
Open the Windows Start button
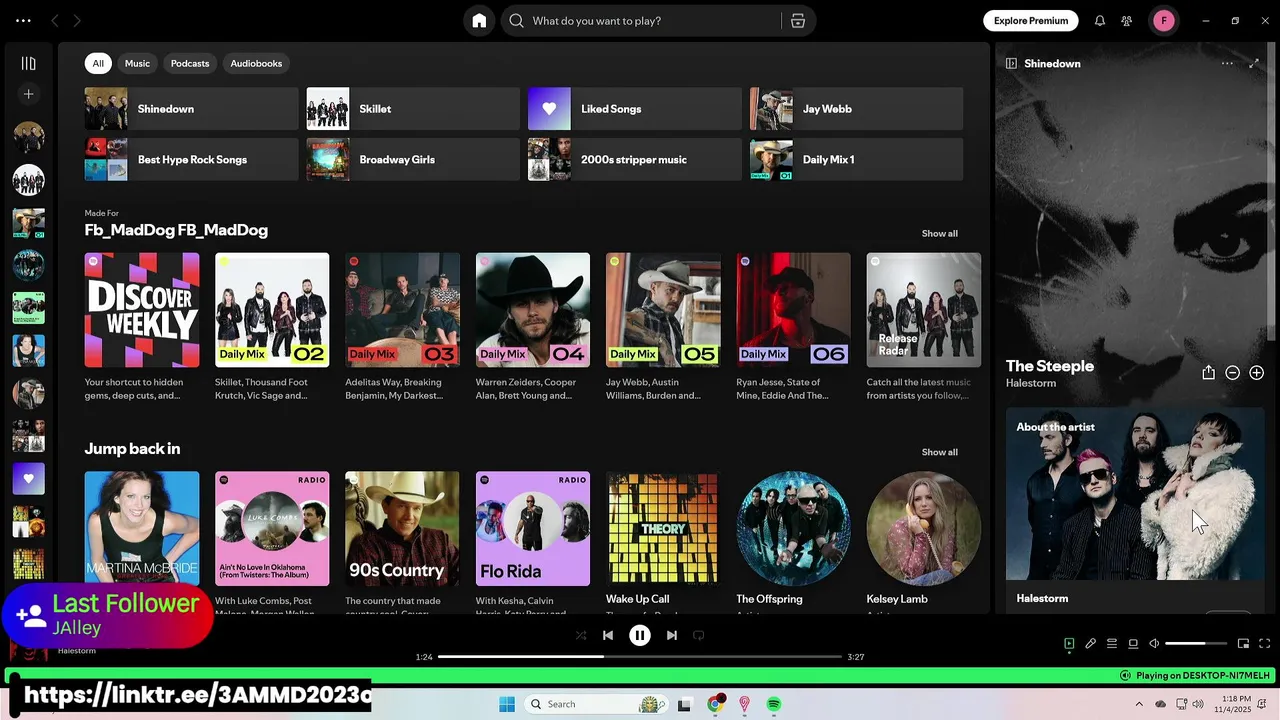pyautogui.click(x=507, y=705)
